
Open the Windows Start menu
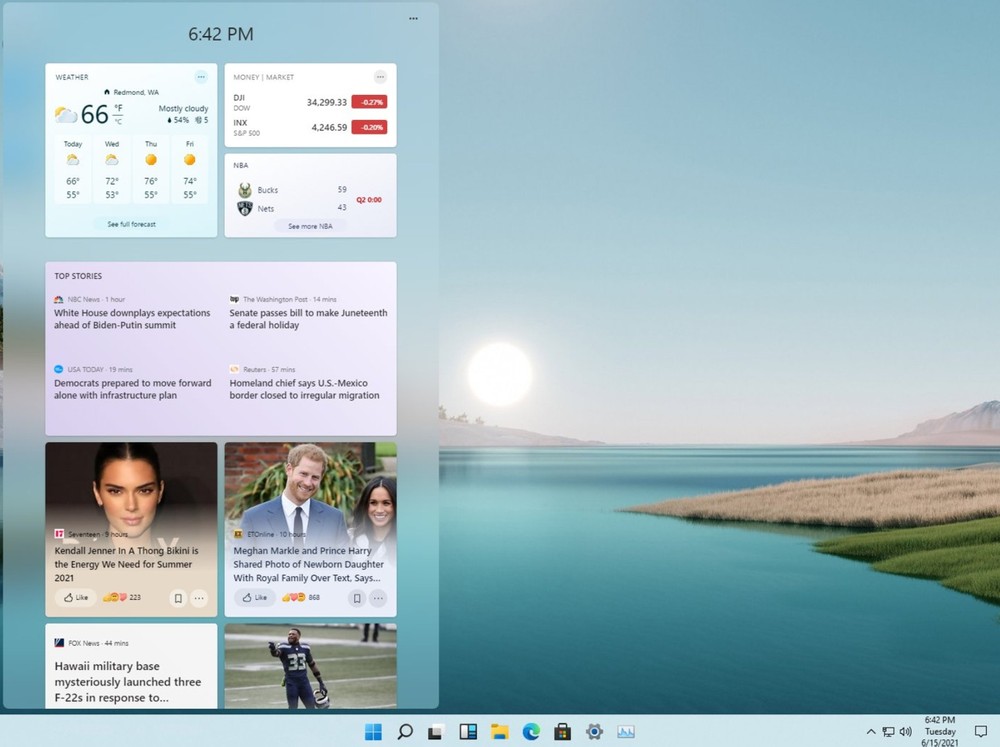(373, 731)
